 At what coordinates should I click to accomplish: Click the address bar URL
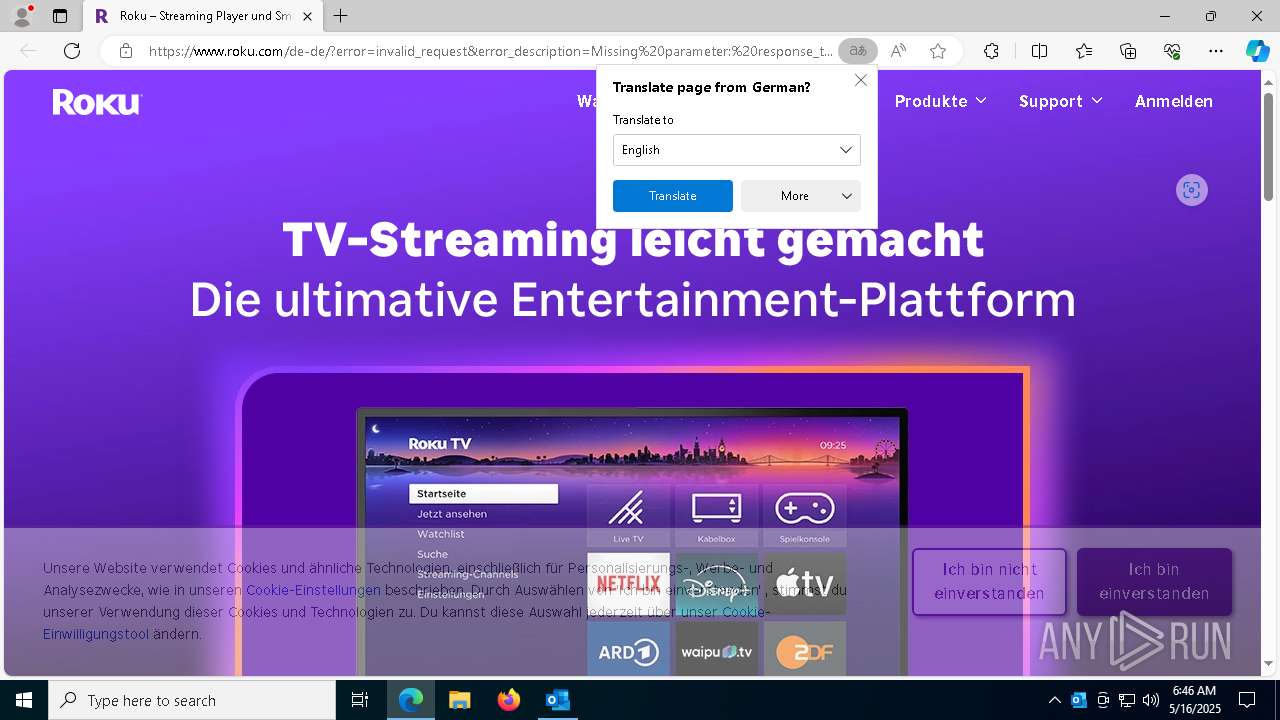(x=490, y=51)
